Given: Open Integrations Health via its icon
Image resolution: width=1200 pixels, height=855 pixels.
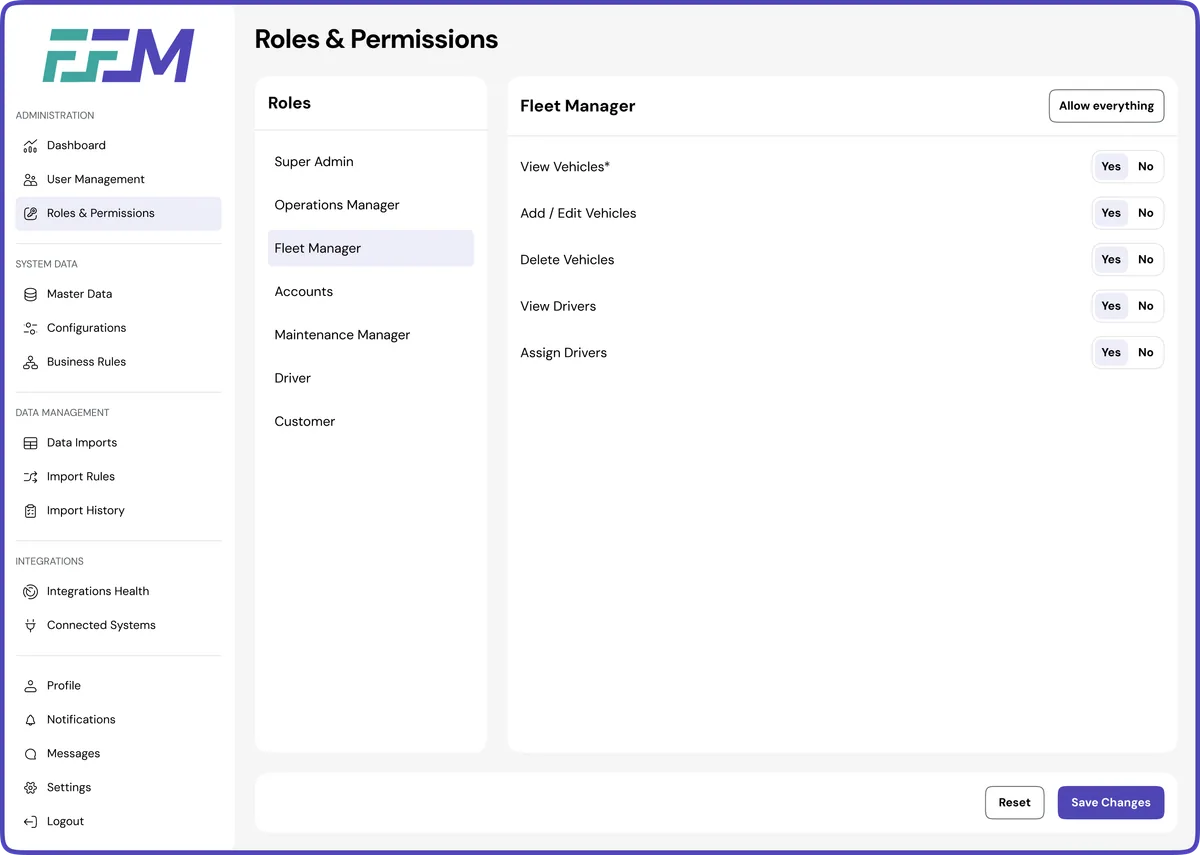Looking at the screenshot, I should (29, 591).
